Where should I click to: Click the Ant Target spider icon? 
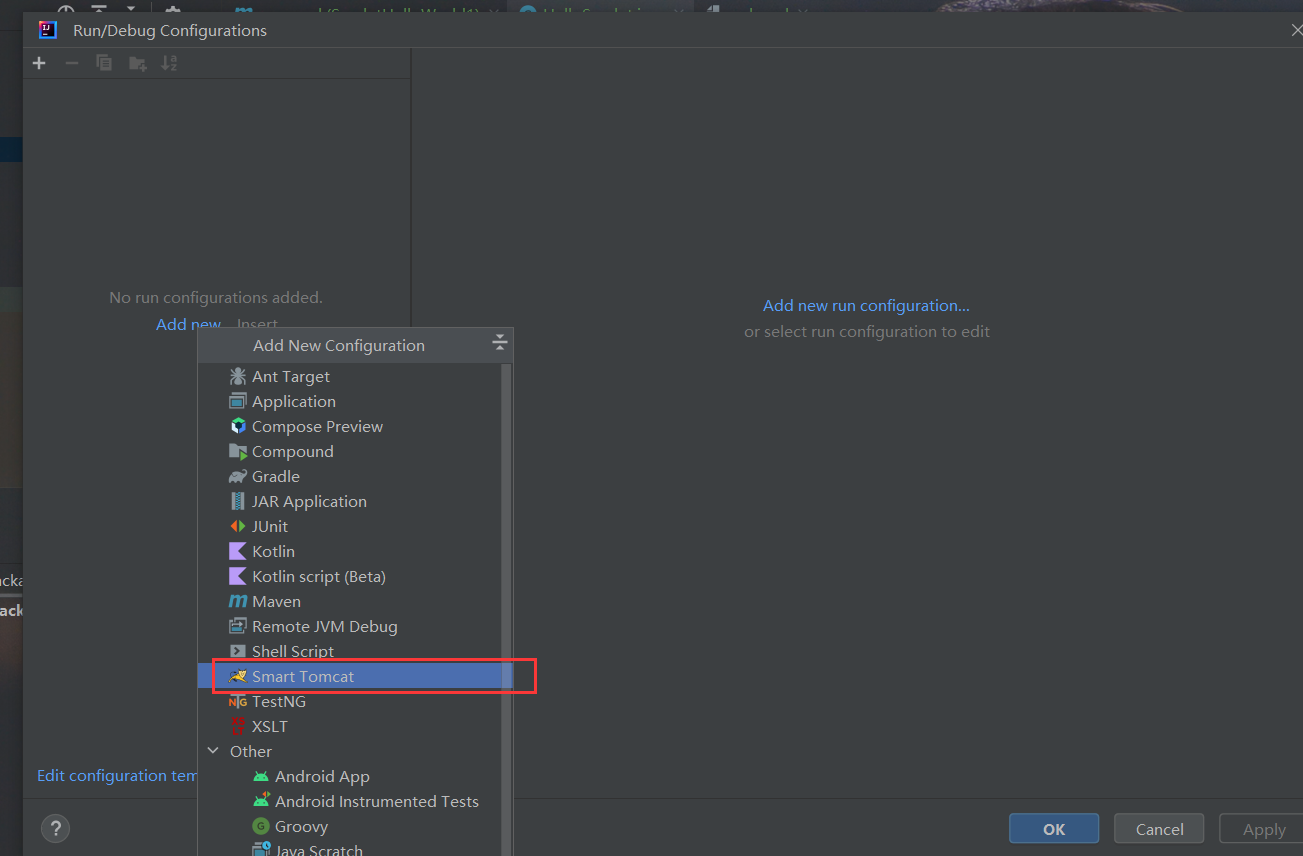(x=237, y=376)
